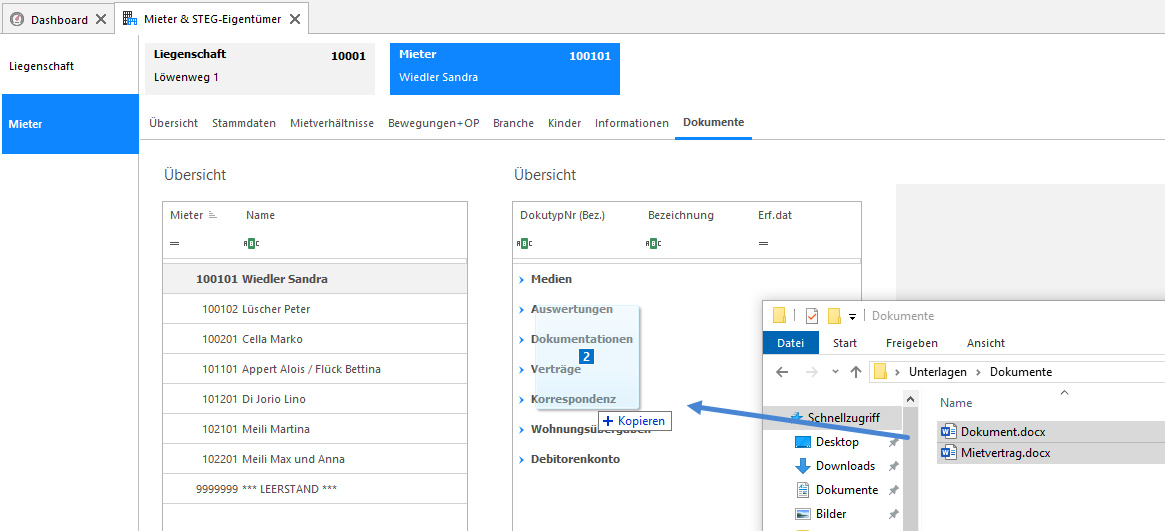Screen dimensions: 1165x531
Task: Select the Dokumente sub-tab
Action: (713, 123)
